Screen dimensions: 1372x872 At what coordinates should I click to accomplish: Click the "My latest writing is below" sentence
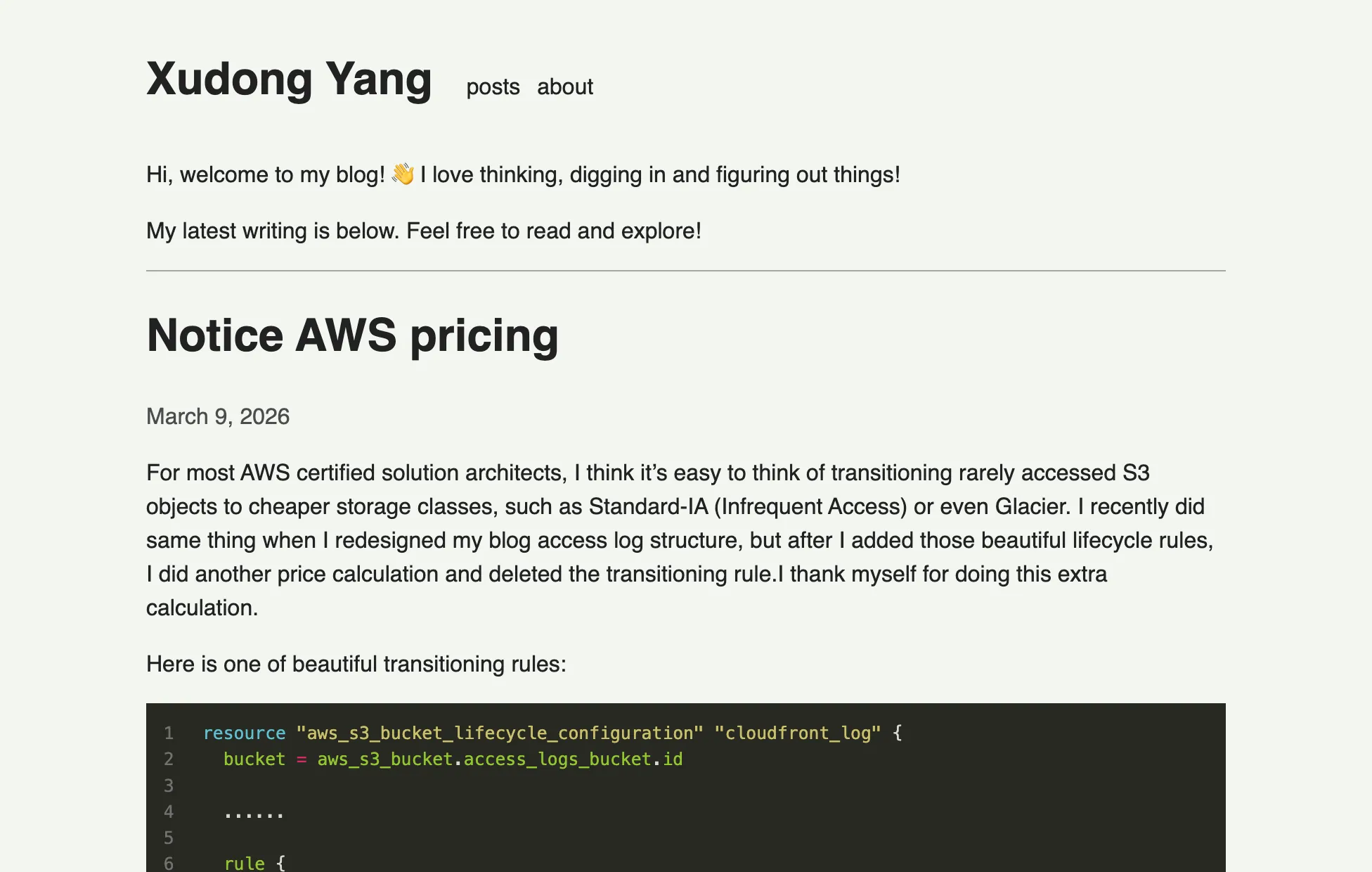tap(423, 231)
